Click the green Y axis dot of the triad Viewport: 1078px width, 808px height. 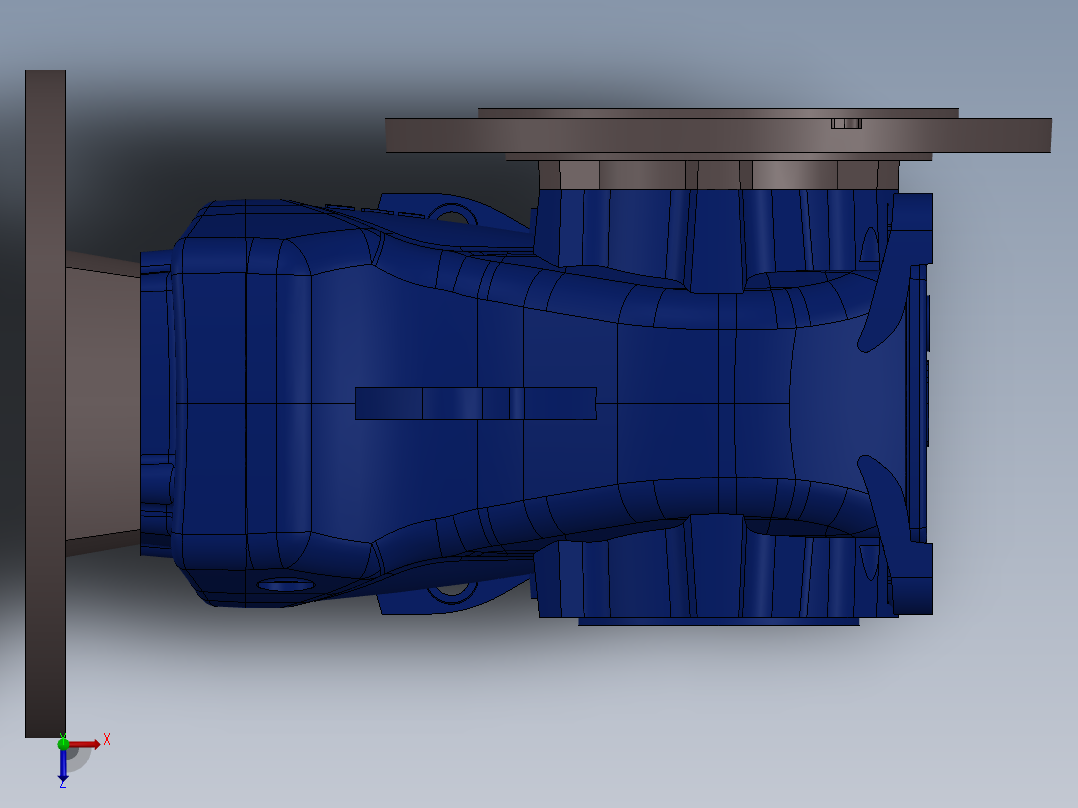coord(63,743)
